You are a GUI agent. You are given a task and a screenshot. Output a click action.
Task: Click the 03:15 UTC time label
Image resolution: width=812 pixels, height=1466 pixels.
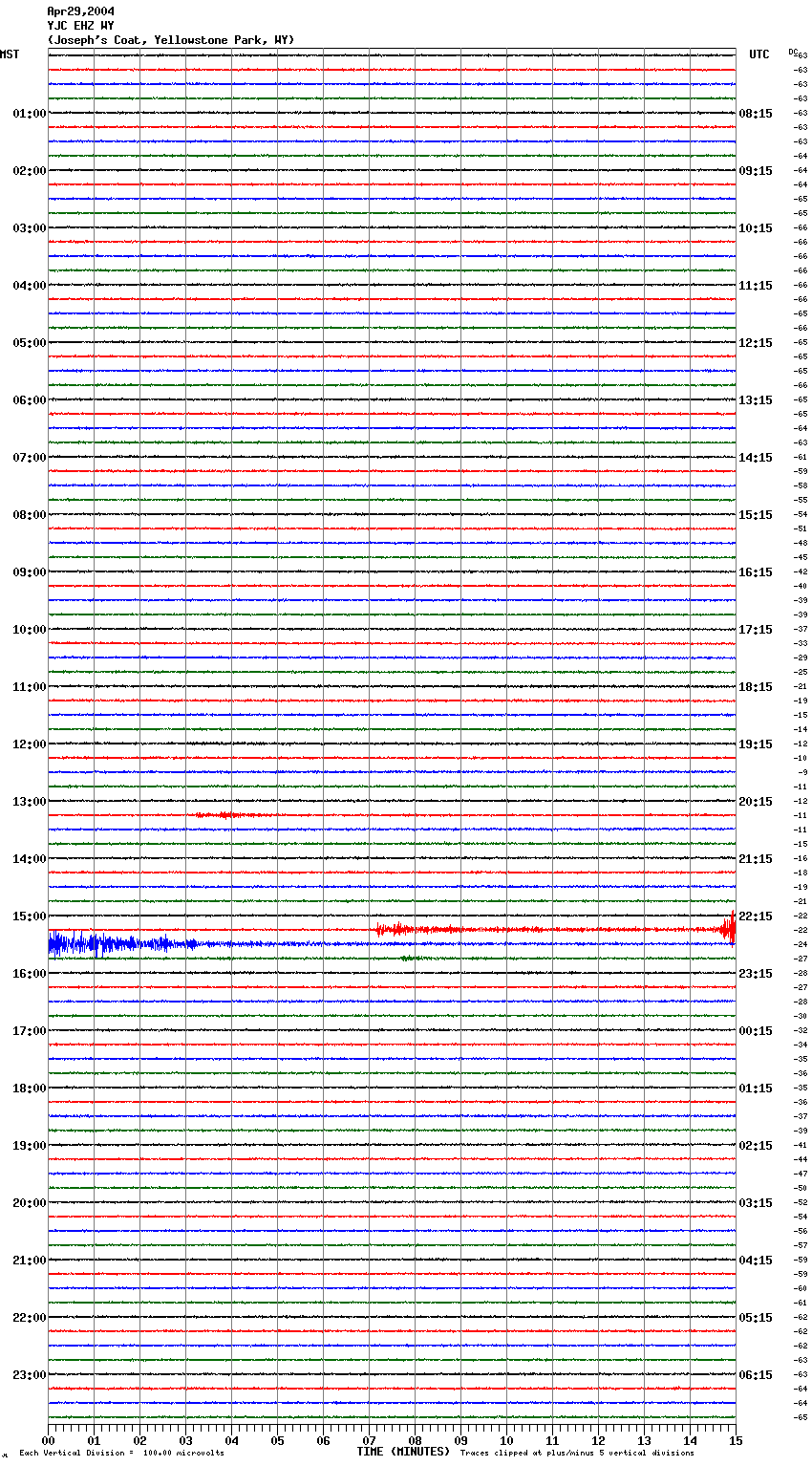(x=756, y=1203)
